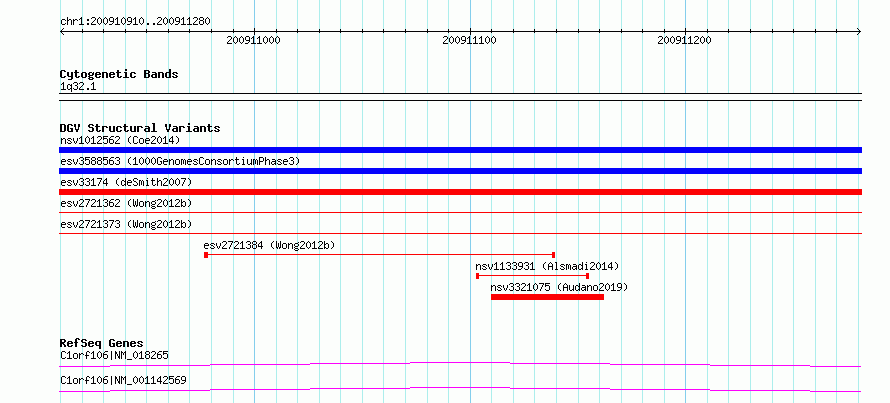Click the ruler's right arrowhead
890x403 pixels.
pyautogui.click(x=859, y=31)
